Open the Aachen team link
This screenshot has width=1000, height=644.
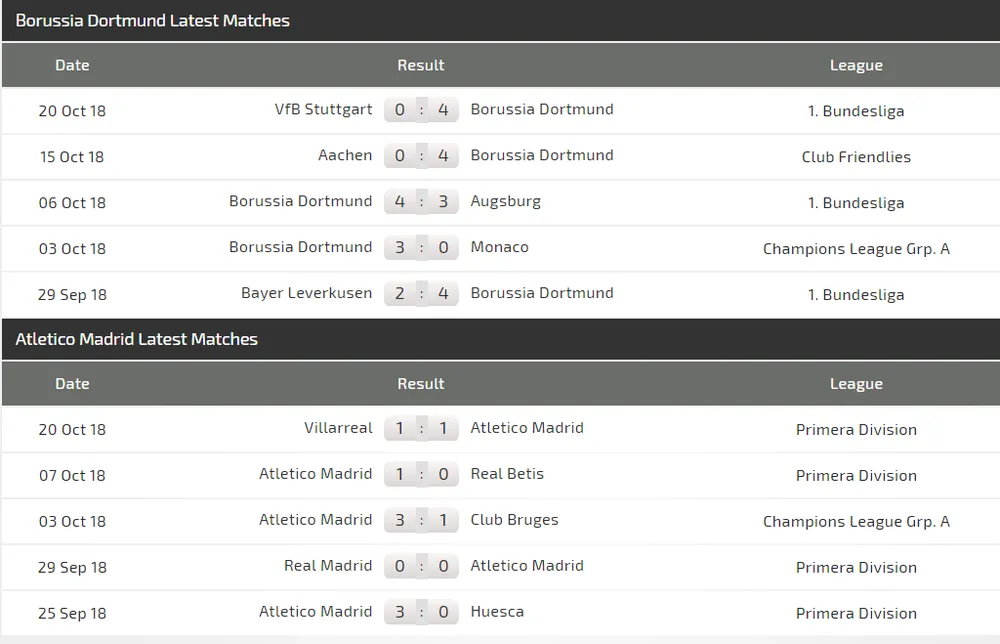pyautogui.click(x=345, y=156)
